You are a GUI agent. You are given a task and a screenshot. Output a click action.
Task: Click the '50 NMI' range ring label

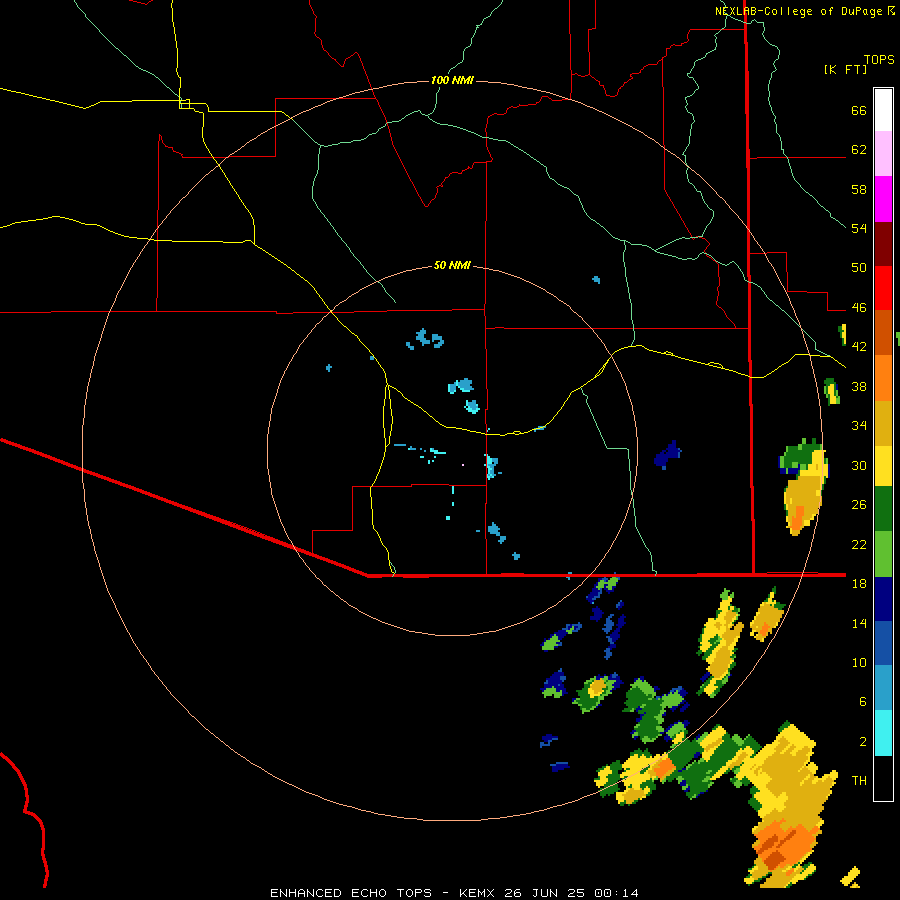[x=452, y=265]
